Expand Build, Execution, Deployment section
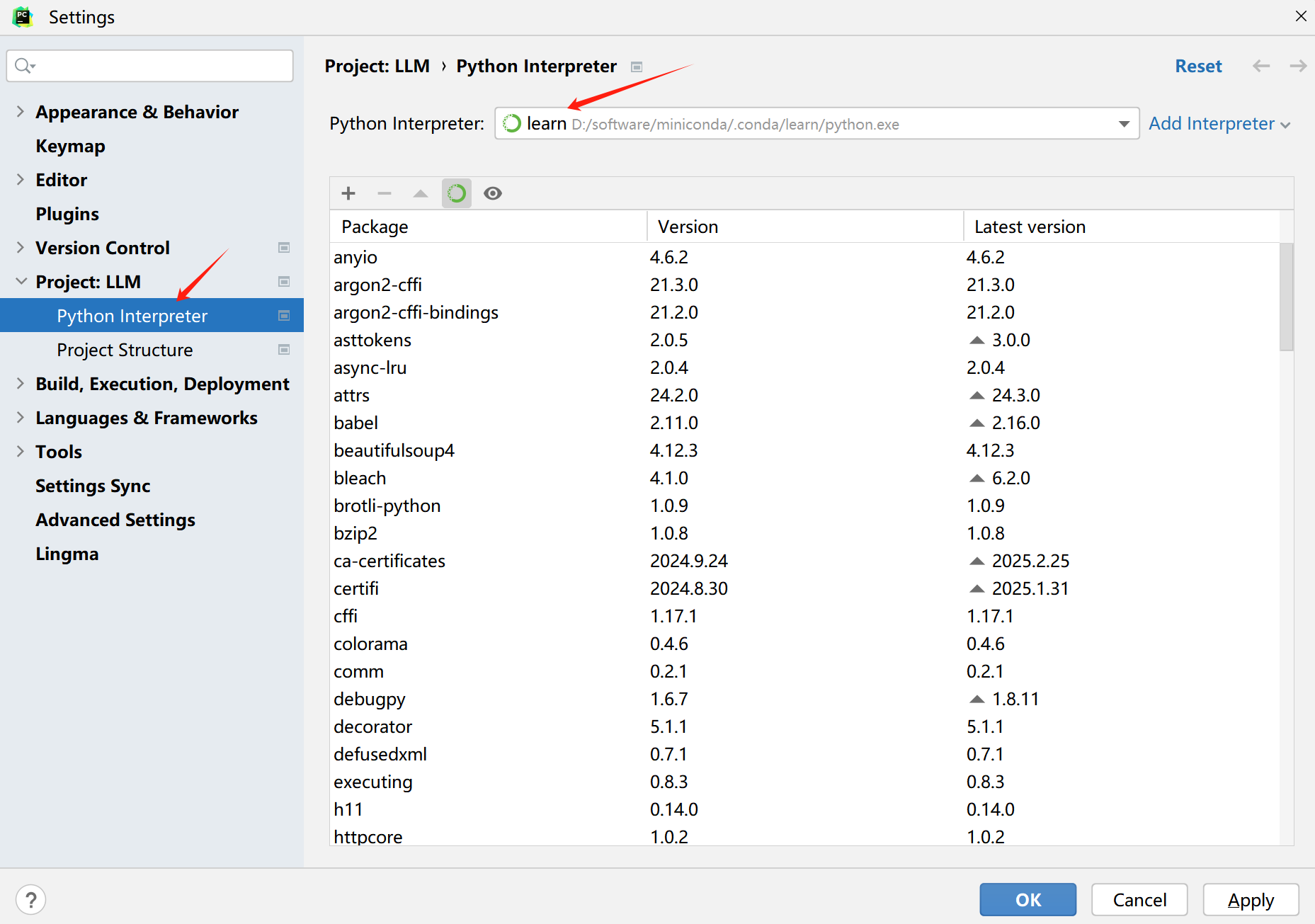The image size is (1315, 924). (21, 384)
